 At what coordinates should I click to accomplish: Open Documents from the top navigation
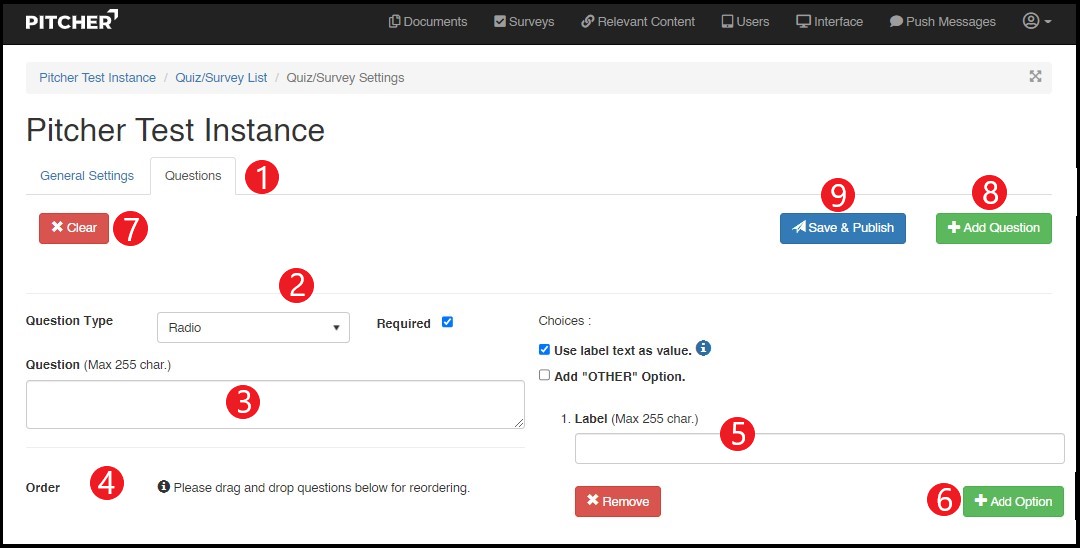(x=428, y=21)
